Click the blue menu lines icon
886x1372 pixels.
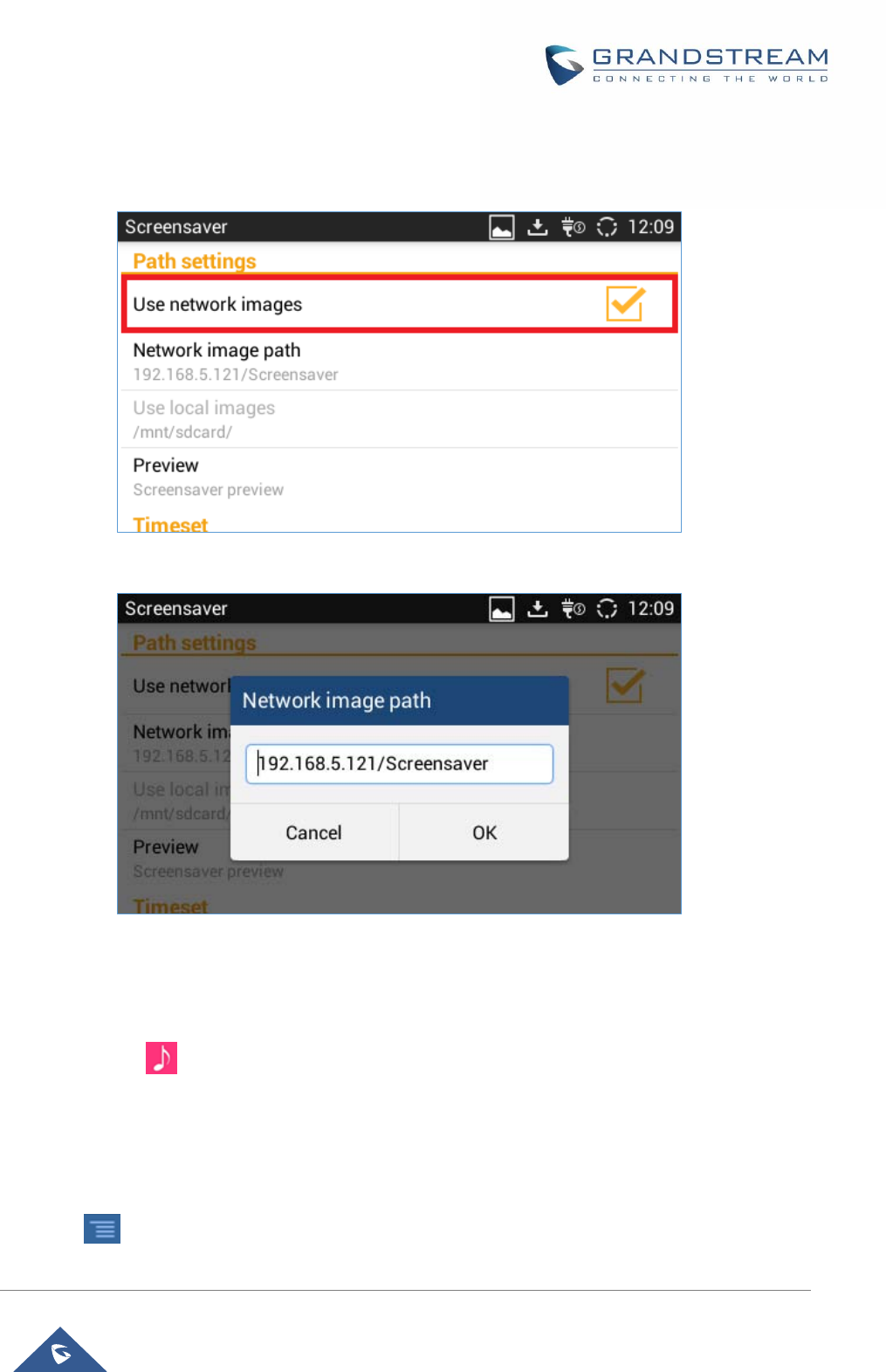click(x=102, y=1229)
